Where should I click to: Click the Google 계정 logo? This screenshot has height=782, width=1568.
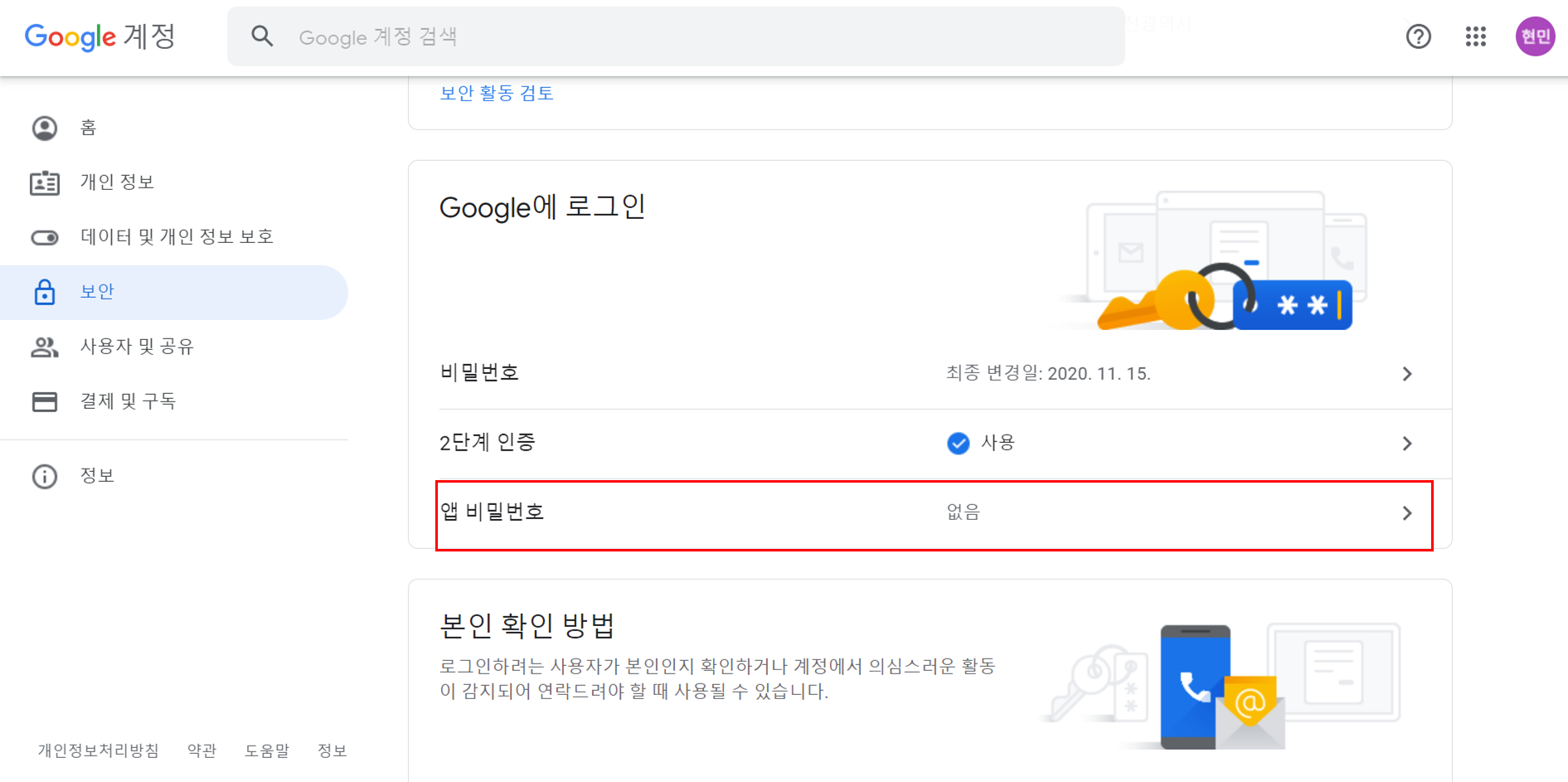[x=100, y=36]
